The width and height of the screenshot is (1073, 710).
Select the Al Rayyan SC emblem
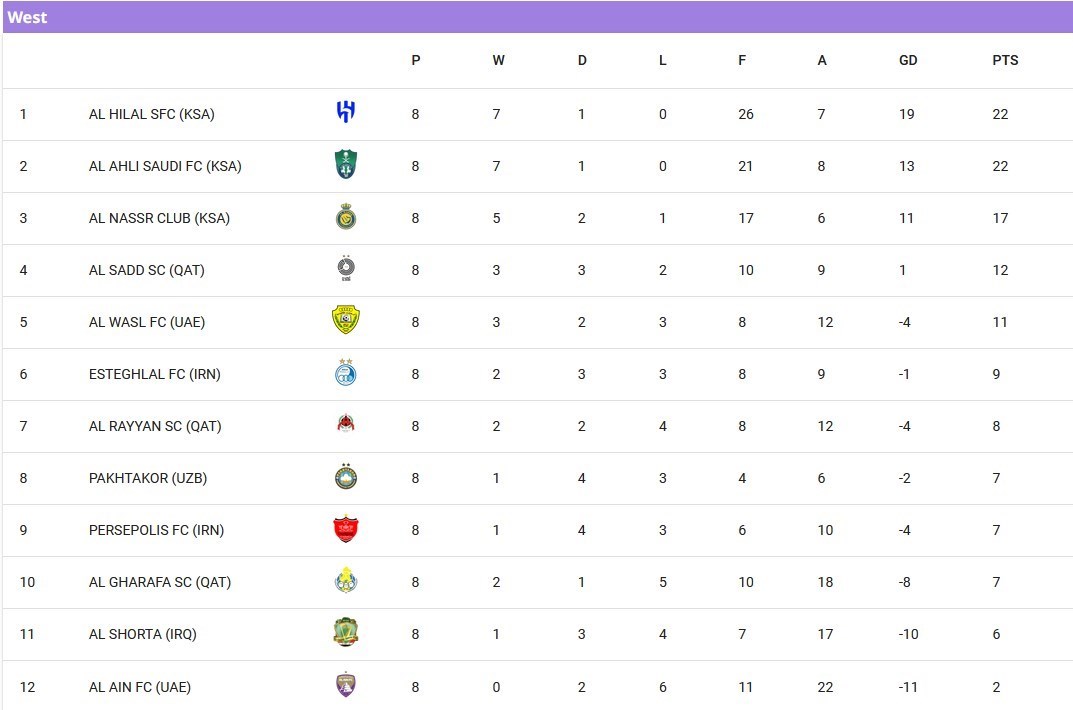345,424
